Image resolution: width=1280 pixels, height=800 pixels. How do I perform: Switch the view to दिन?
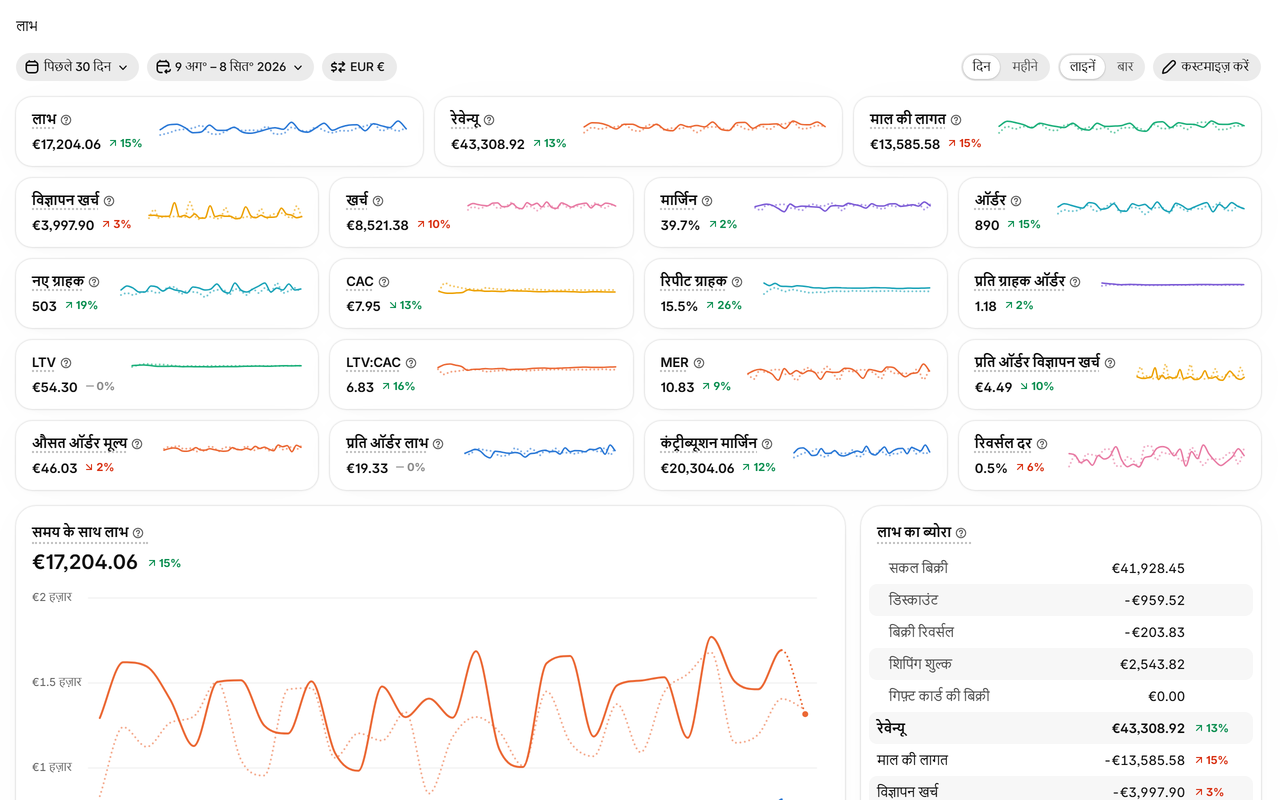point(982,67)
